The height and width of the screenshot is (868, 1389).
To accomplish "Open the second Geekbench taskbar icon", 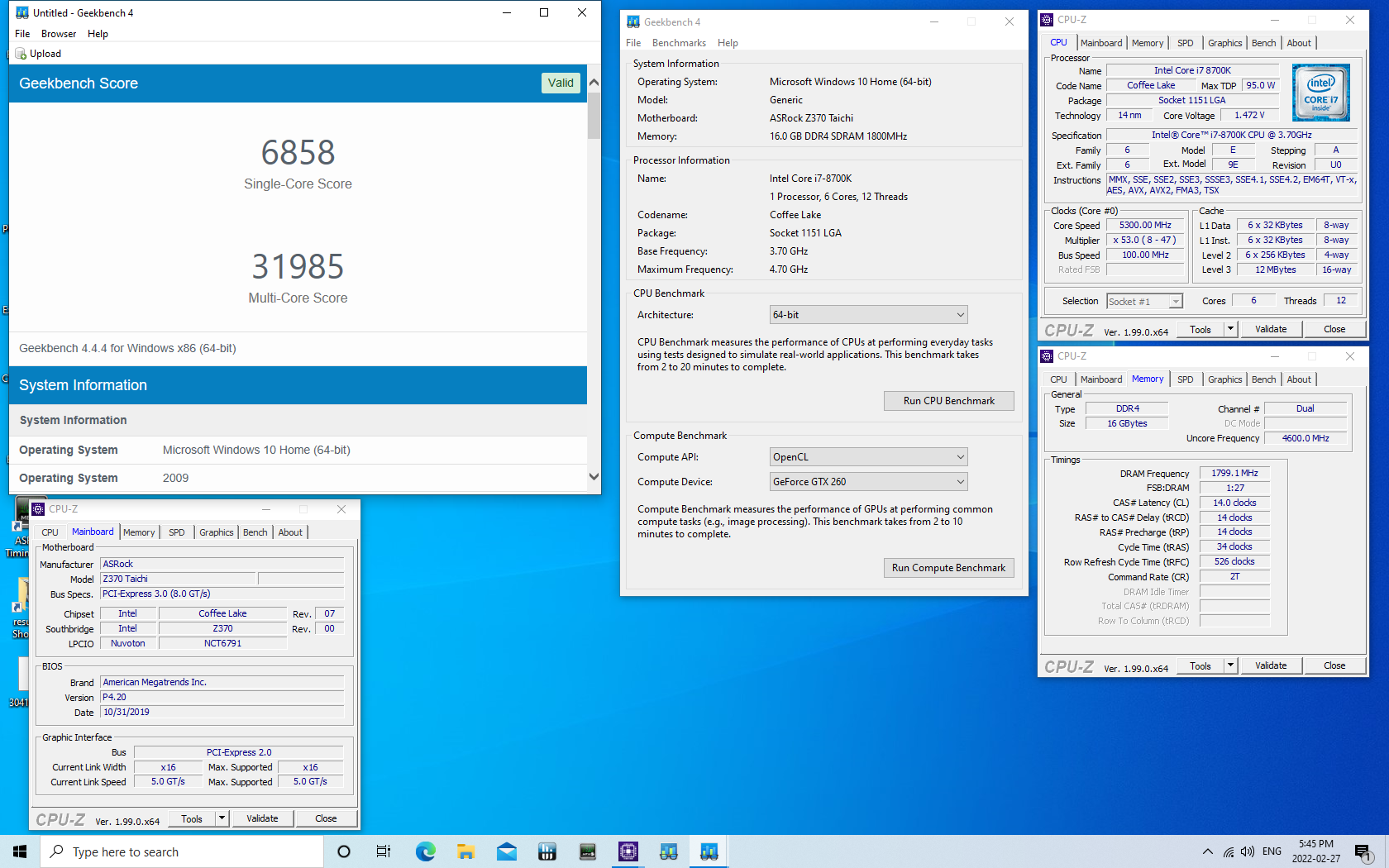I will 669,851.
